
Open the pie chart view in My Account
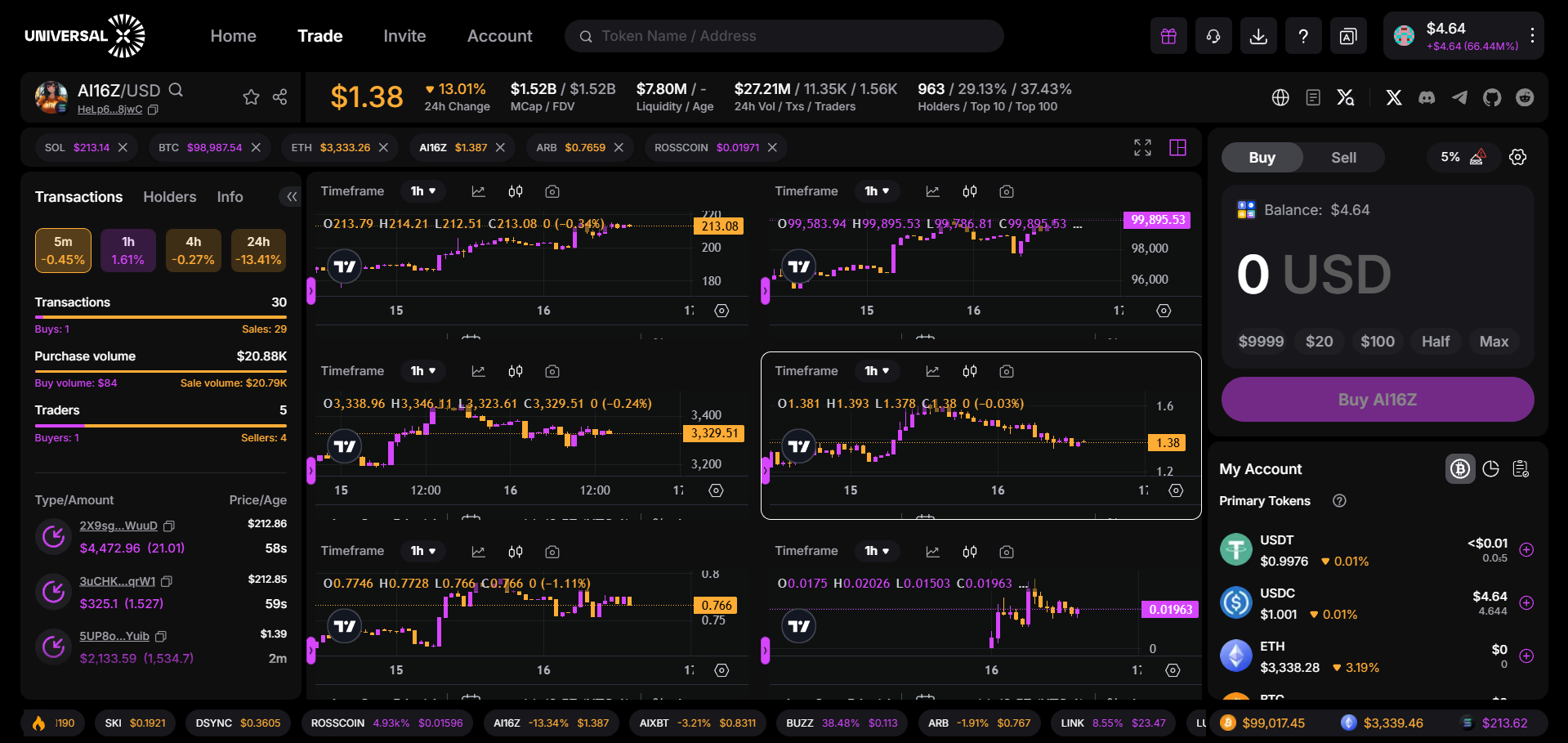coord(1490,468)
